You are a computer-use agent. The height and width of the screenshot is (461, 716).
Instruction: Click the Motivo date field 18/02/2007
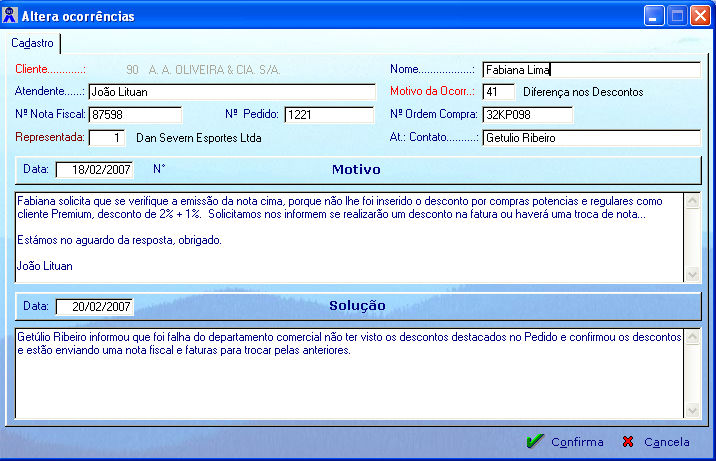point(94,169)
